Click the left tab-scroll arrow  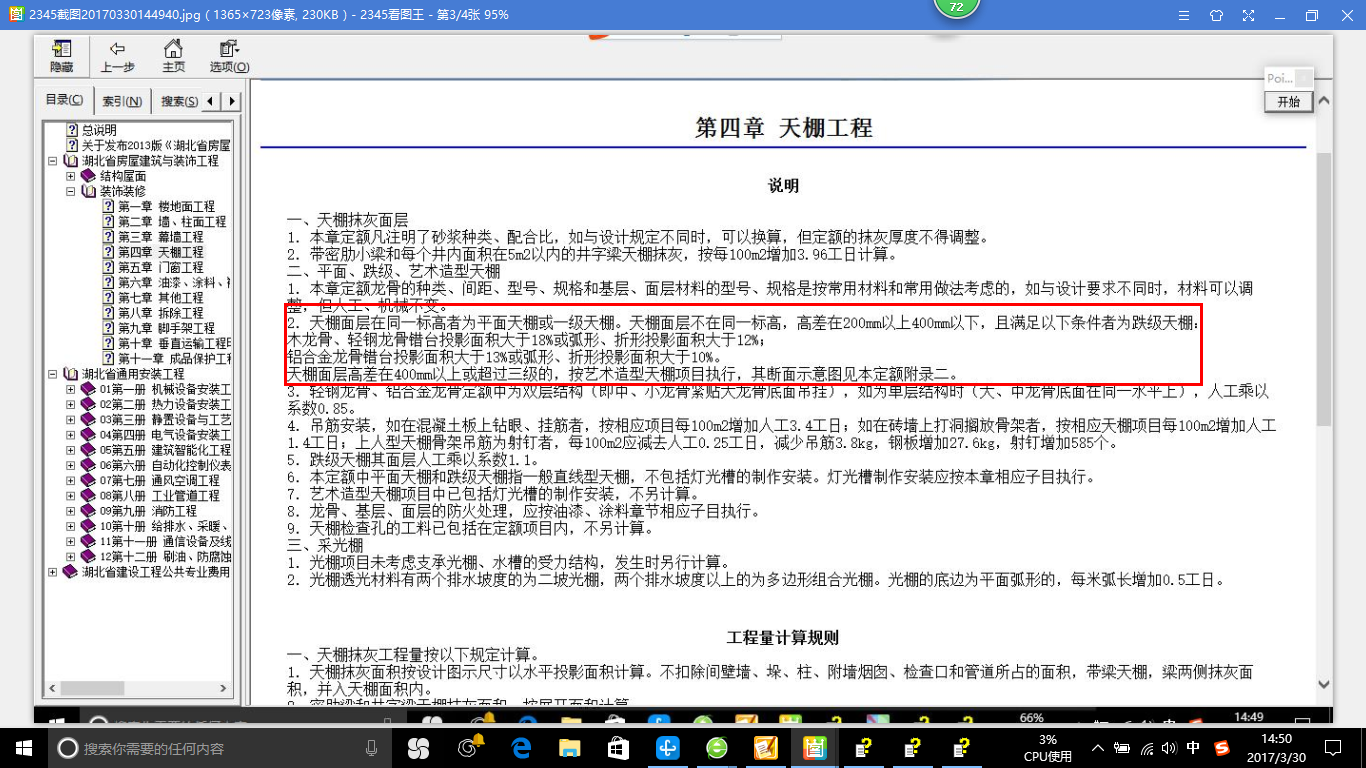pyautogui.click(x=210, y=101)
